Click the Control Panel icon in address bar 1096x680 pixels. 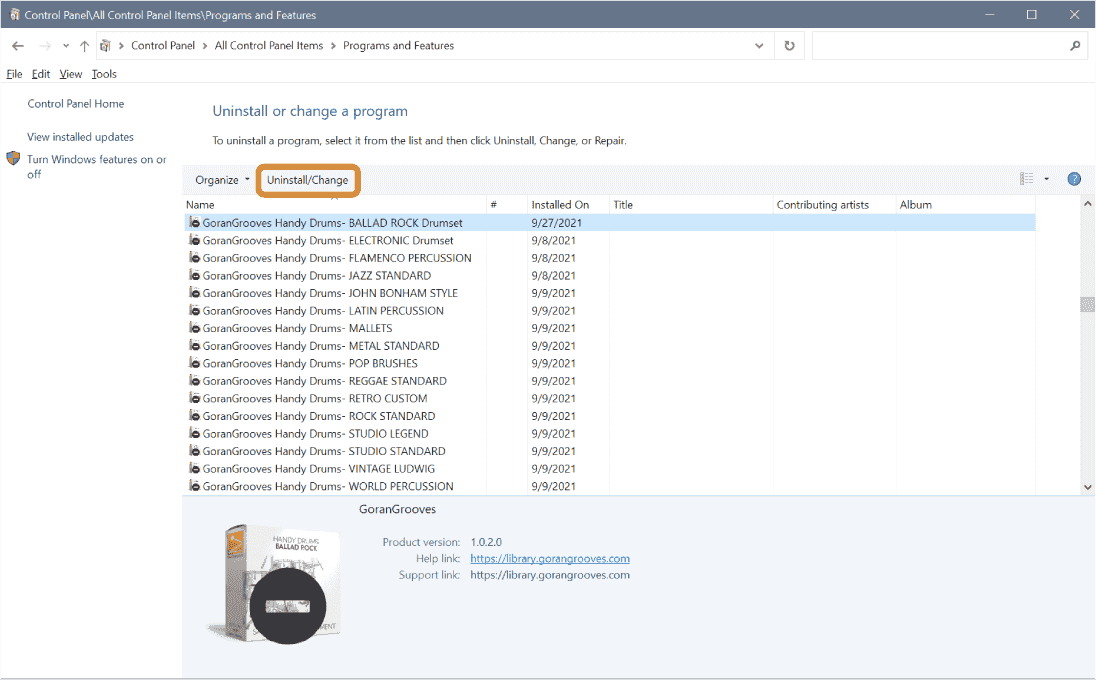coord(105,45)
